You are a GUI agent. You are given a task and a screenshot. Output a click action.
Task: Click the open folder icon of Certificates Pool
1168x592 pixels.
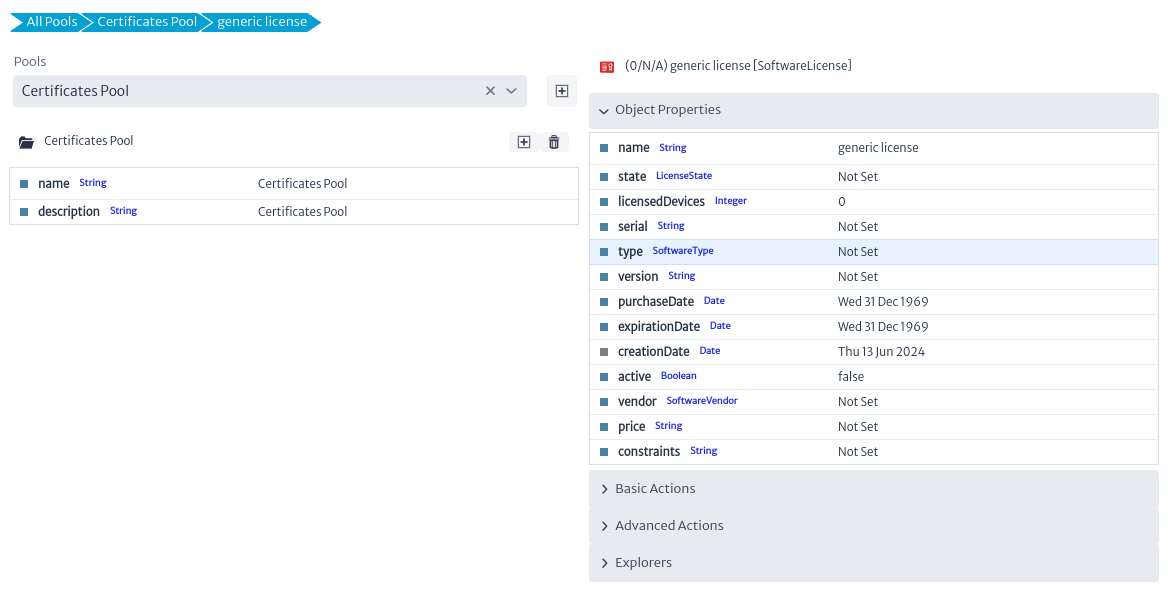click(27, 141)
